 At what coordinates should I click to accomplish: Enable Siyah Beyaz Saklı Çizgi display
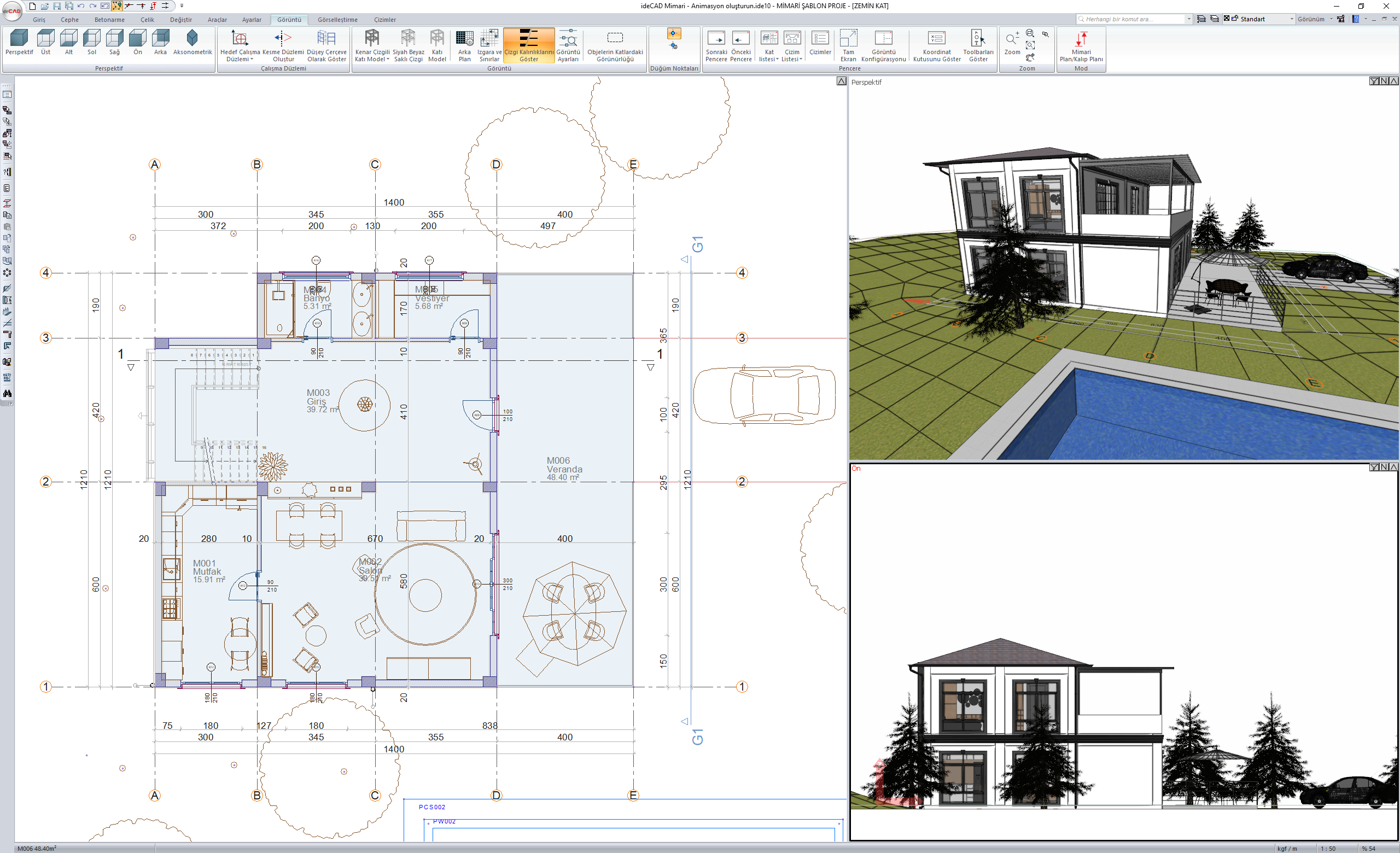(x=408, y=39)
